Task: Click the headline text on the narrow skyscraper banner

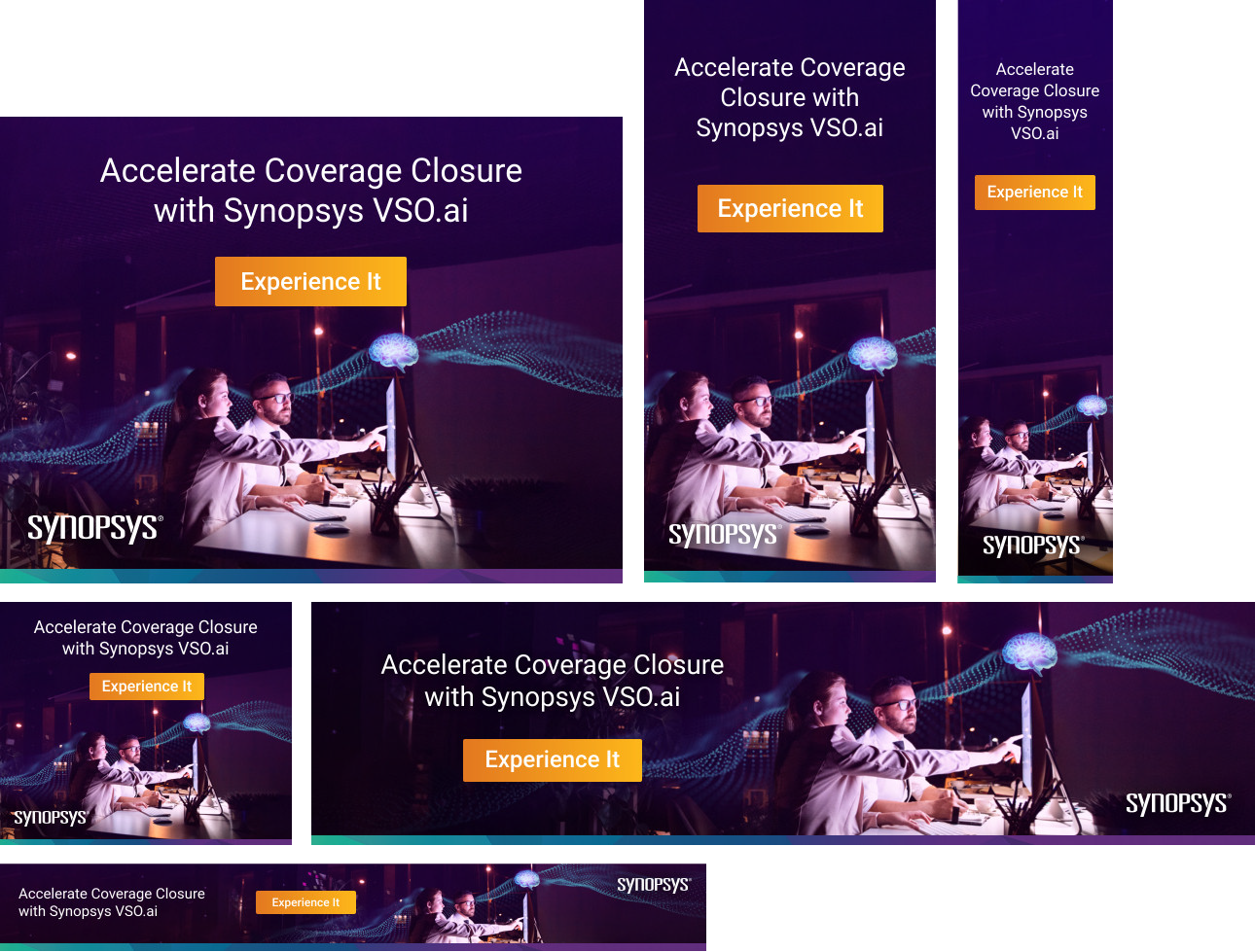Action: (1035, 101)
